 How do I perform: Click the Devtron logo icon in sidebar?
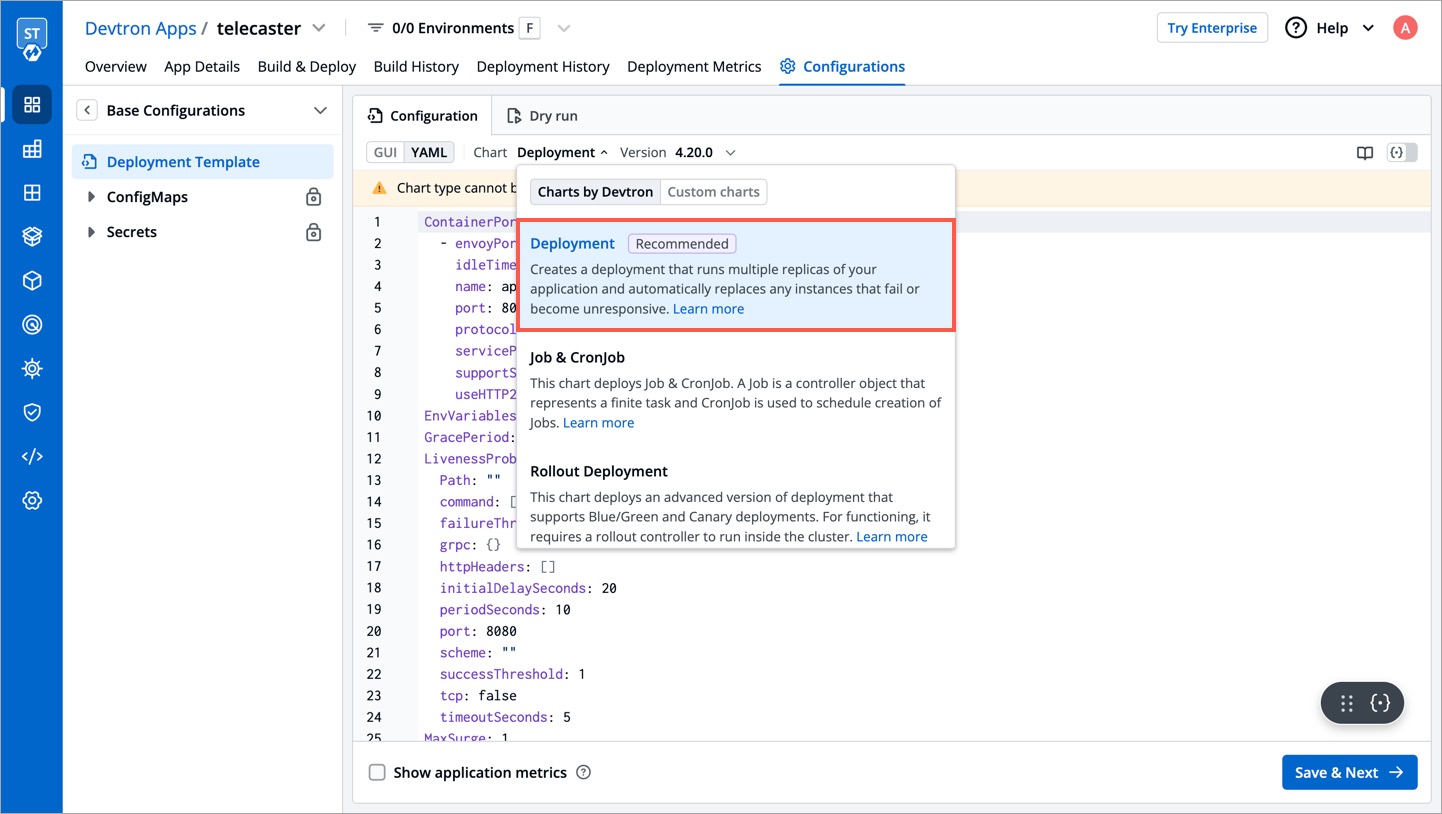click(x=32, y=38)
